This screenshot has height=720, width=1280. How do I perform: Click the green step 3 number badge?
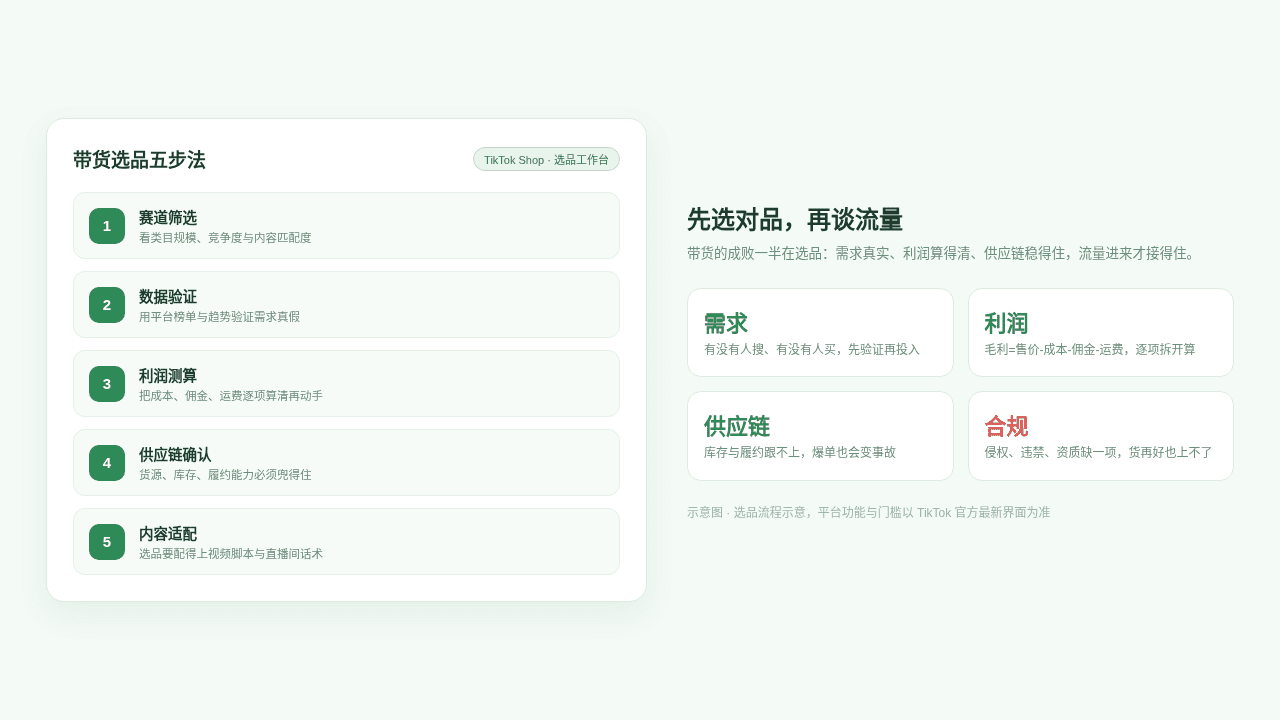pyautogui.click(x=107, y=384)
